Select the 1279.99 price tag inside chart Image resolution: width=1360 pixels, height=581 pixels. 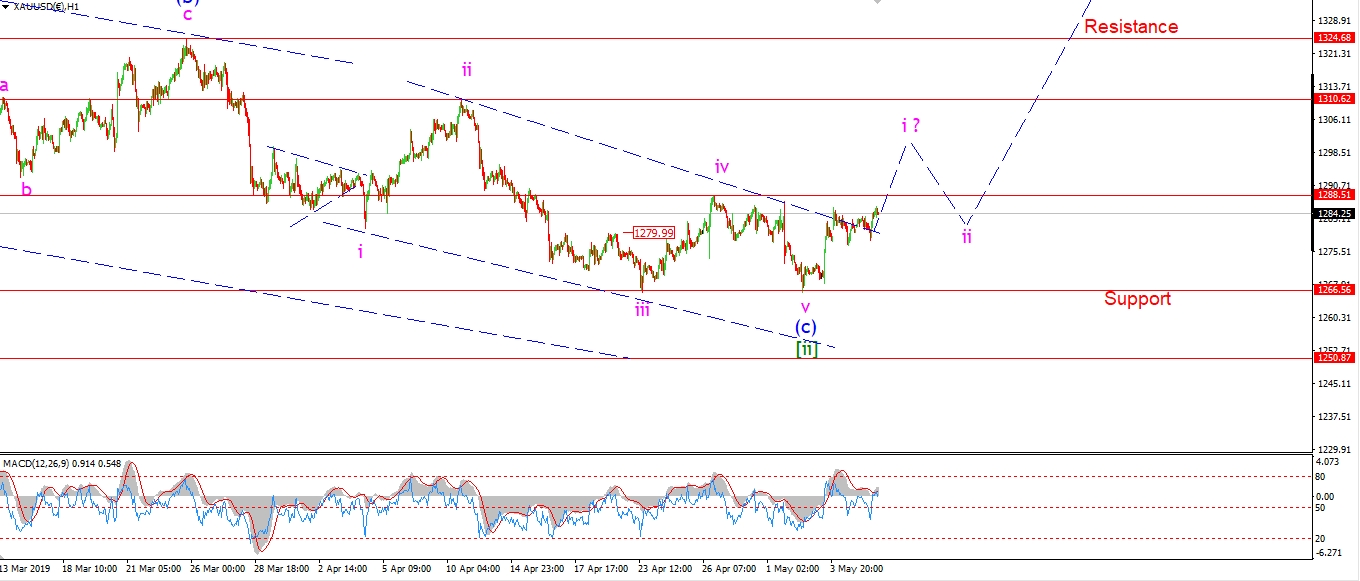coord(653,233)
